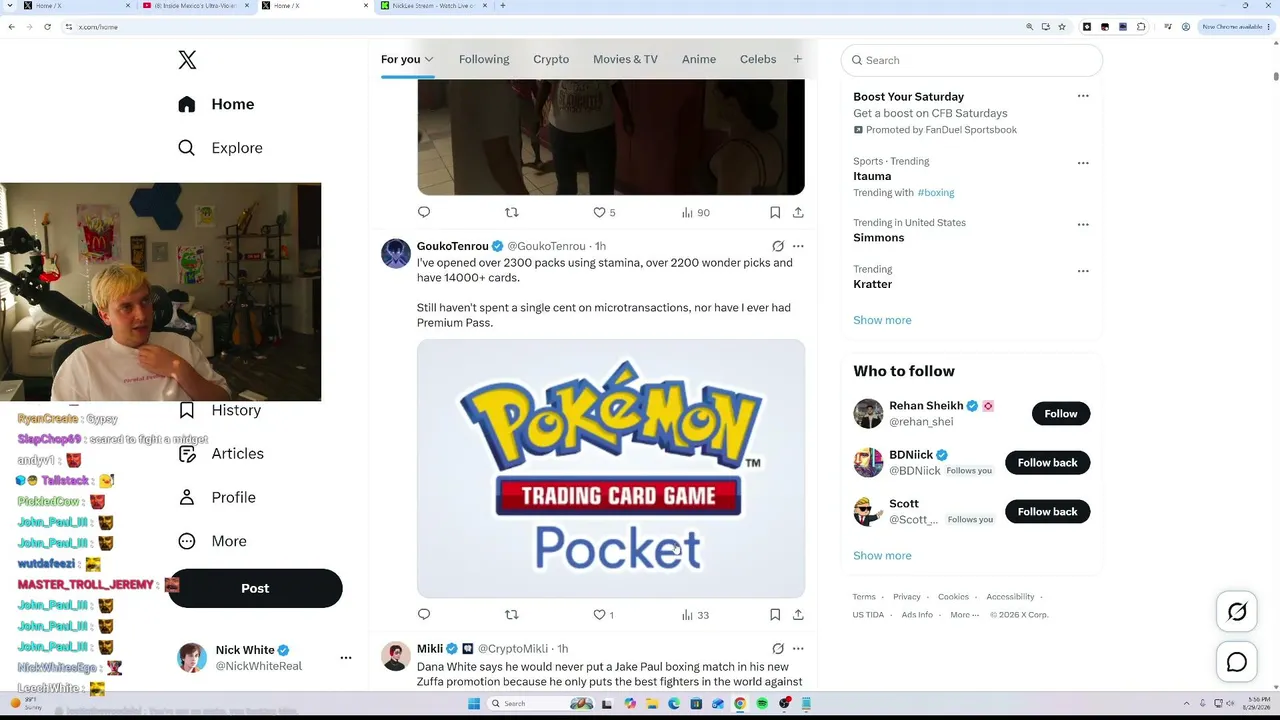View stats for GoukoTenrou's post showing 33
The width and height of the screenshot is (1280, 720).
695,615
